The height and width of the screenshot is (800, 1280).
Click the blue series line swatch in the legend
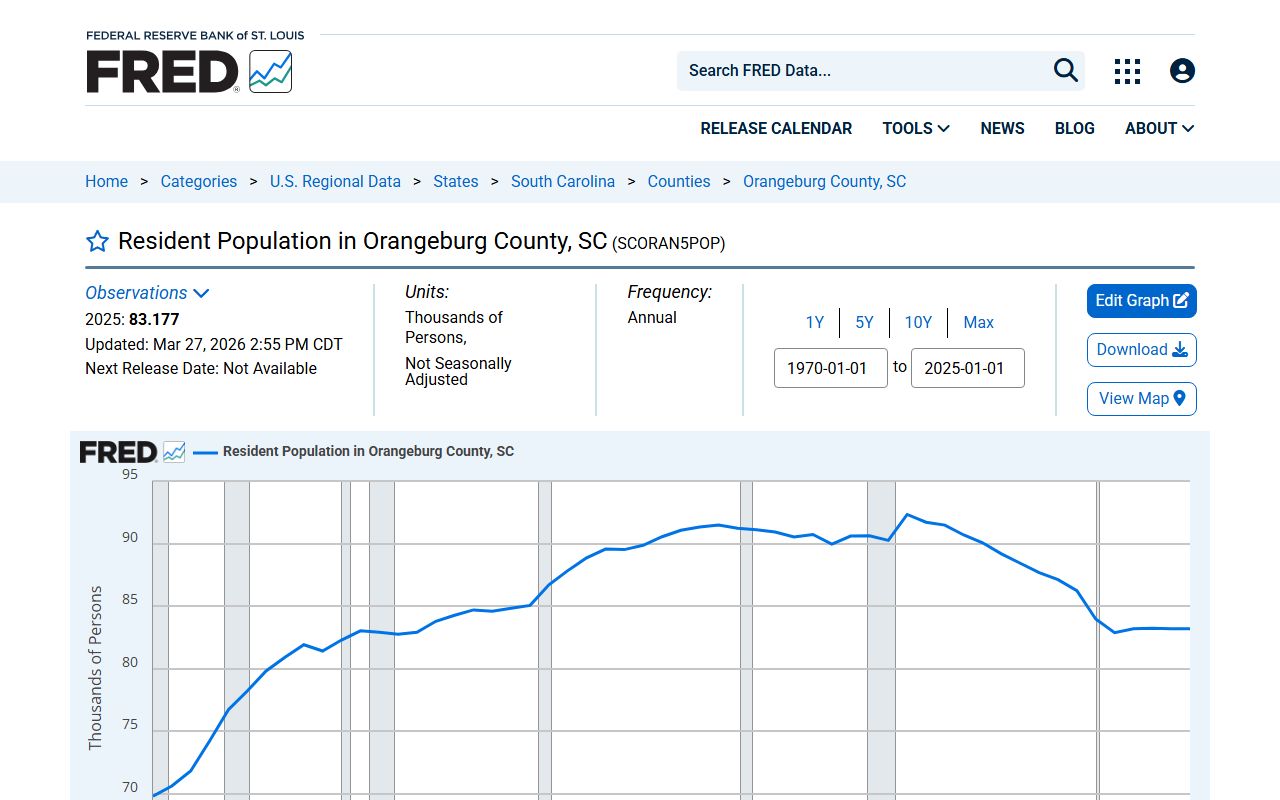click(x=205, y=452)
